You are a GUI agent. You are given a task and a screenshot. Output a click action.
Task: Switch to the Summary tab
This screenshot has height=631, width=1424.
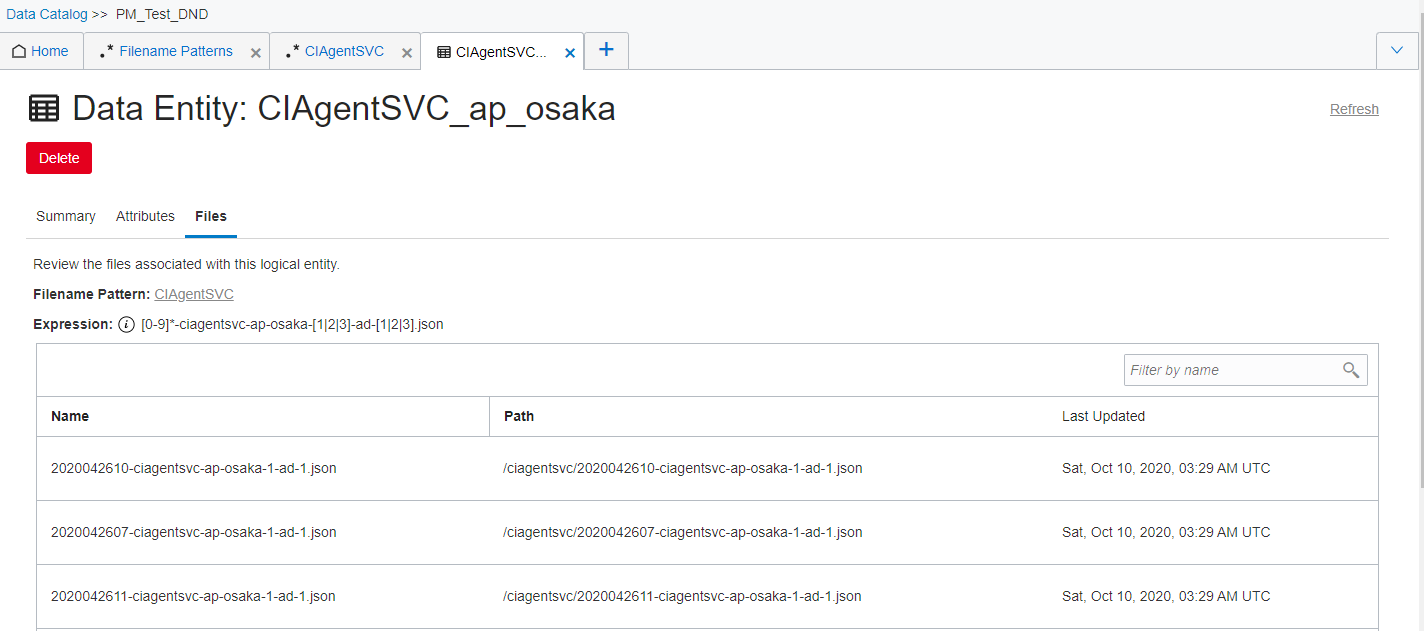[66, 216]
